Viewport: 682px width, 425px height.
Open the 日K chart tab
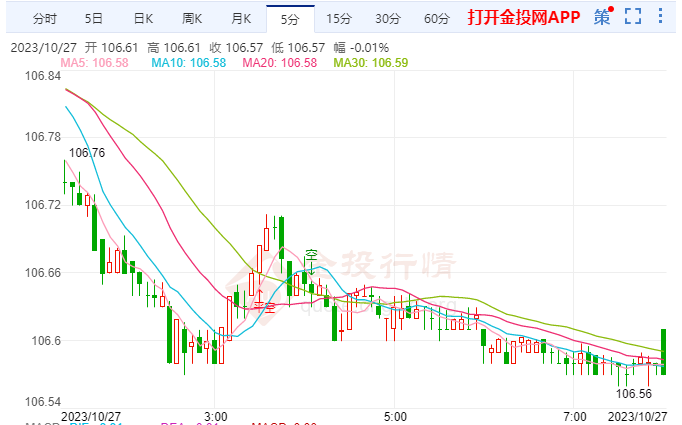click(x=143, y=19)
